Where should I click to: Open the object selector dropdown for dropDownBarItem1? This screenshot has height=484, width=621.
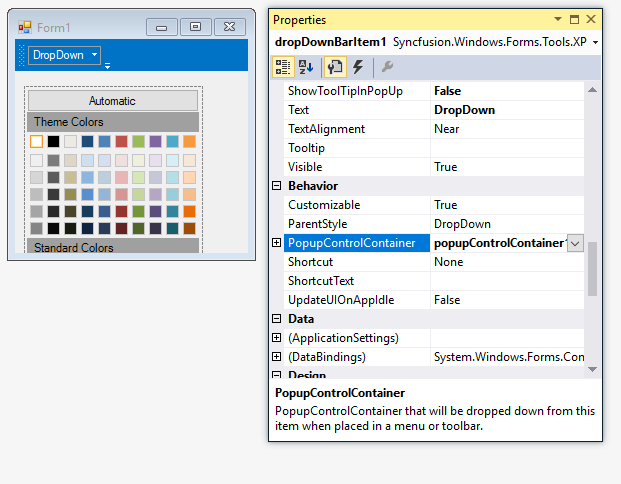(595, 42)
